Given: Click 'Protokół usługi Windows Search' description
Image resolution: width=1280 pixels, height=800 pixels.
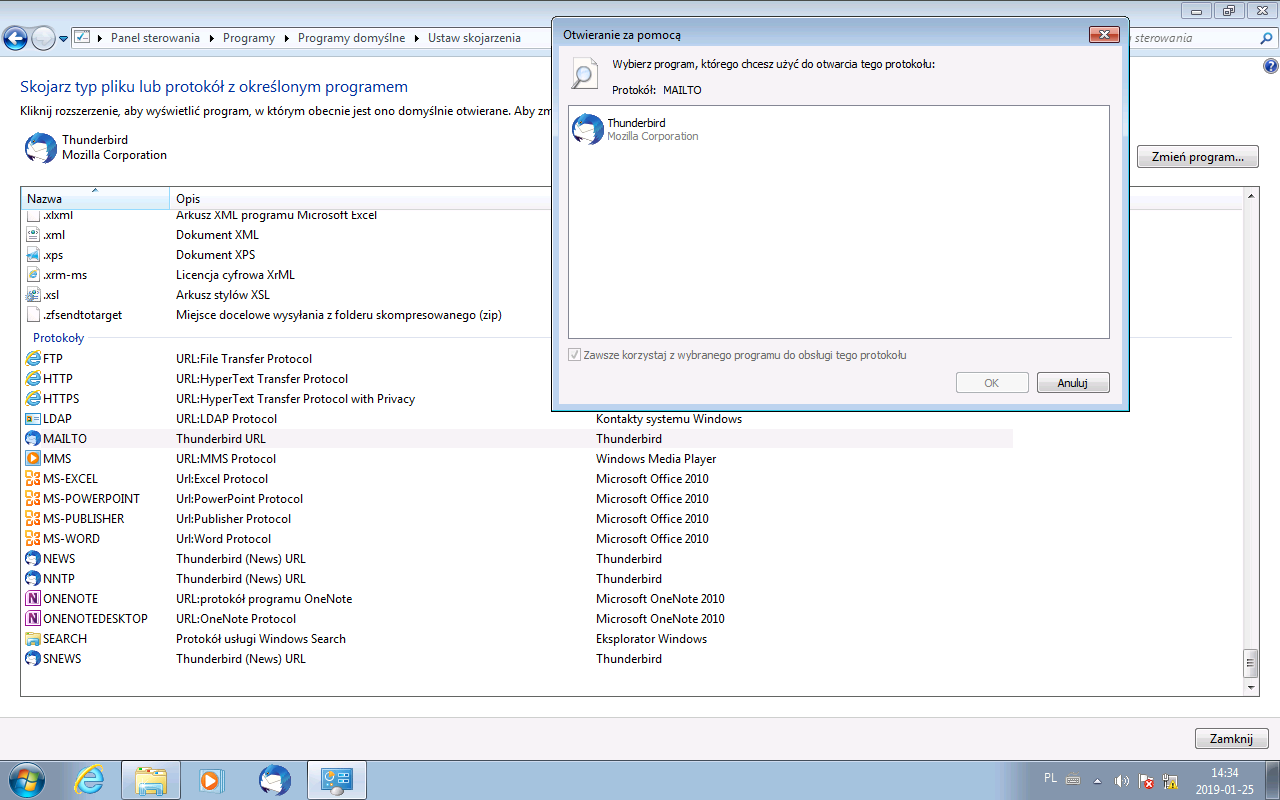Looking at the screenshot, I should tap(261, 639).
